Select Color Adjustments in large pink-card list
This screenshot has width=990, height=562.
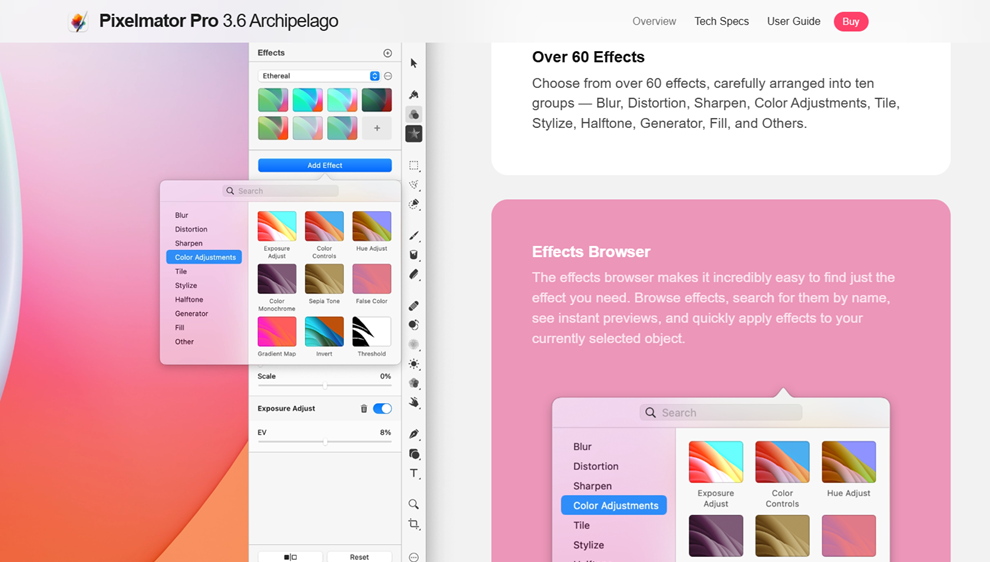[x=614, y=505]
